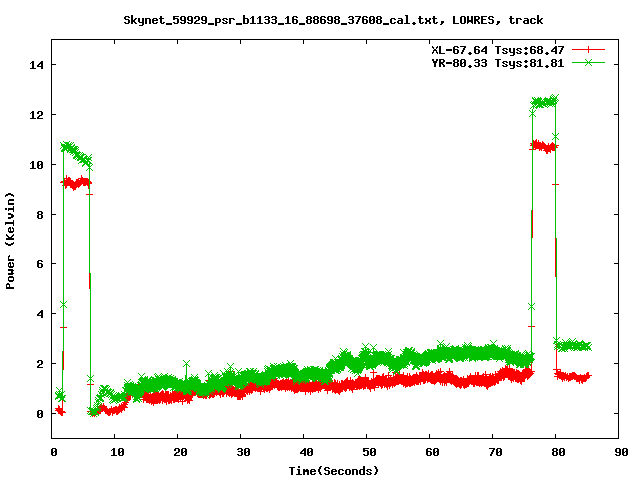Click y-axis tick label 2
This screenshot has width=640, height=480.
click(40, 364)
